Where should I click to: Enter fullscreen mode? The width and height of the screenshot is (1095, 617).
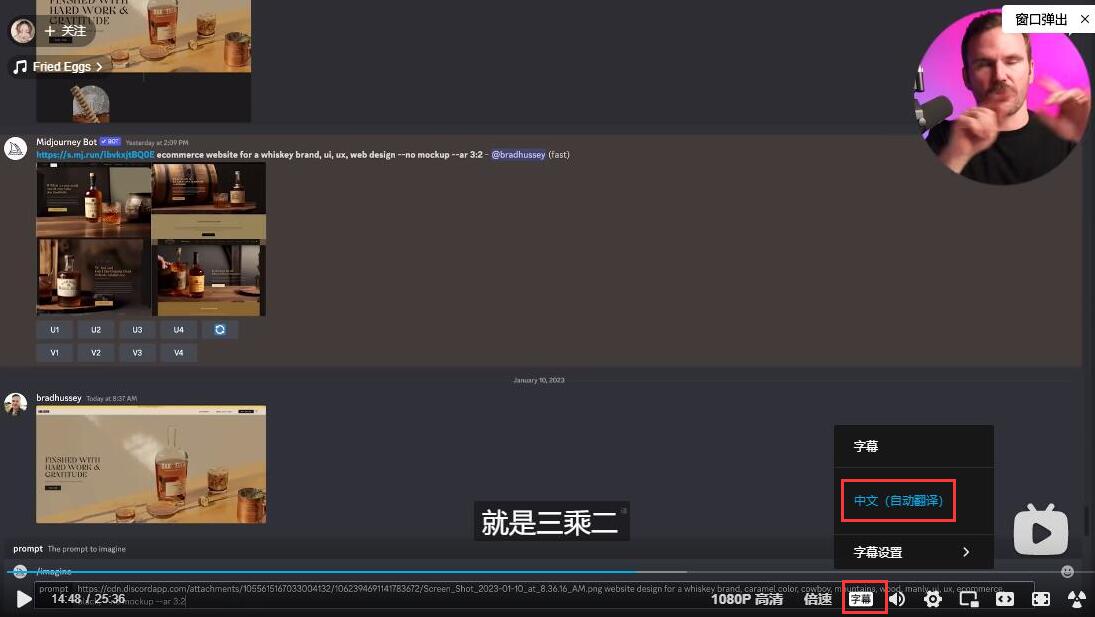coord(1041,599)
